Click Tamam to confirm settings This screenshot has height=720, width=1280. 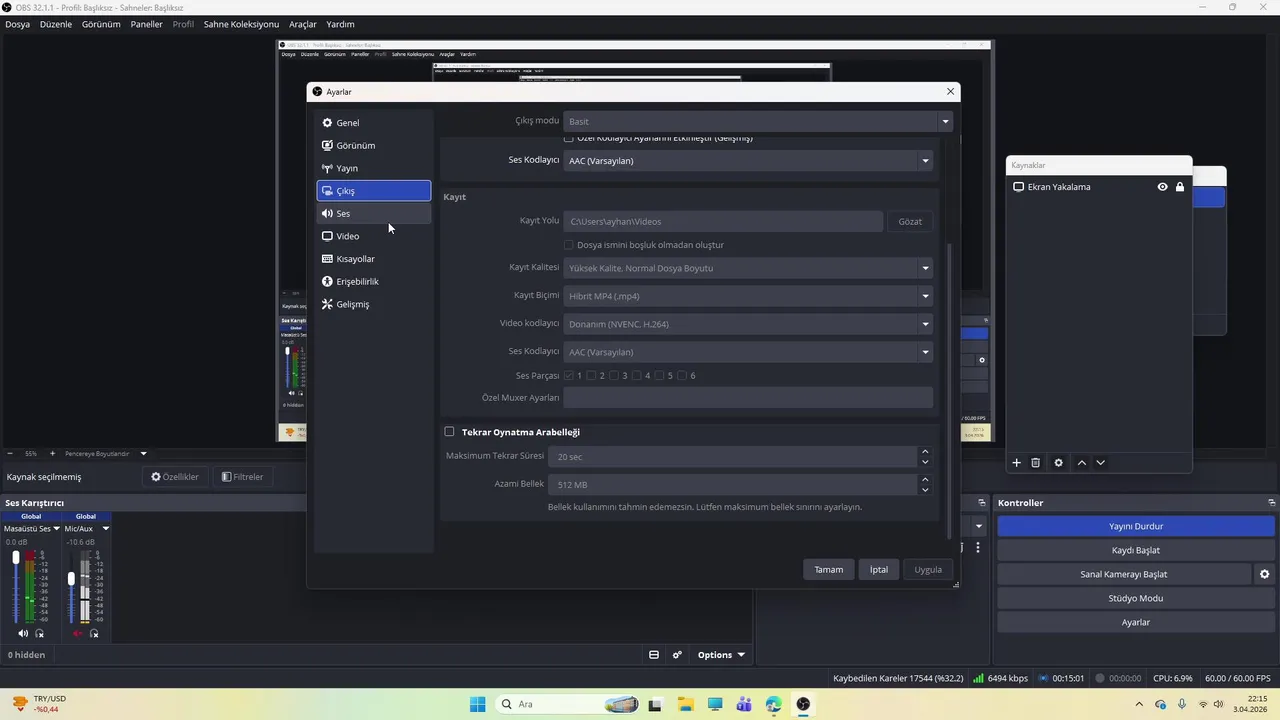pyautogui.click(x=828, y=569)
